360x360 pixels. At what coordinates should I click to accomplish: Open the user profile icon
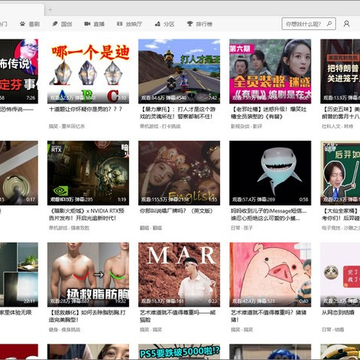[347, 24]
